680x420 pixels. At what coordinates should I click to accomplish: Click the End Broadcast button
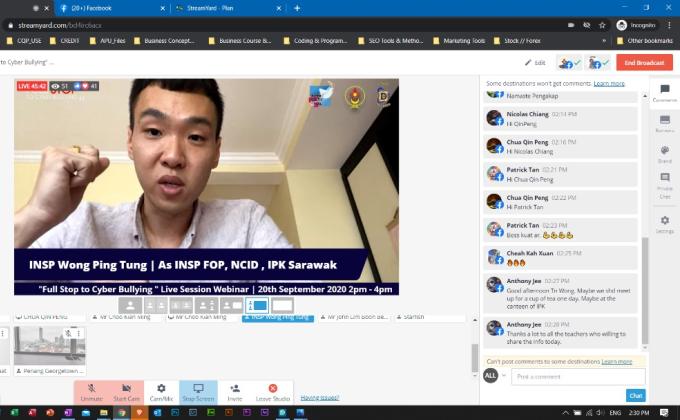643,62
